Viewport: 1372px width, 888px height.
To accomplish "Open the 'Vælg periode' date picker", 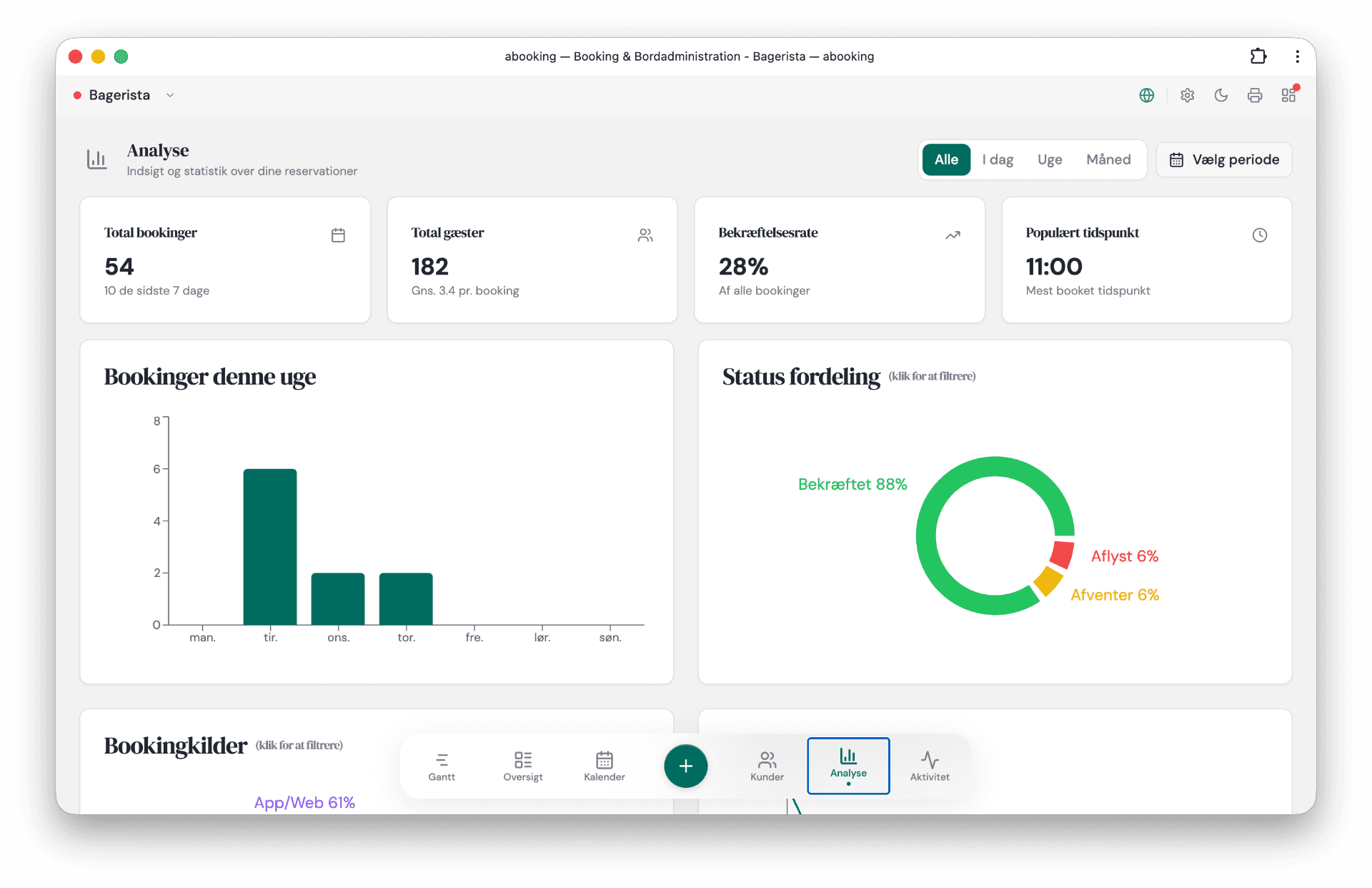I will pos(1224,159).
